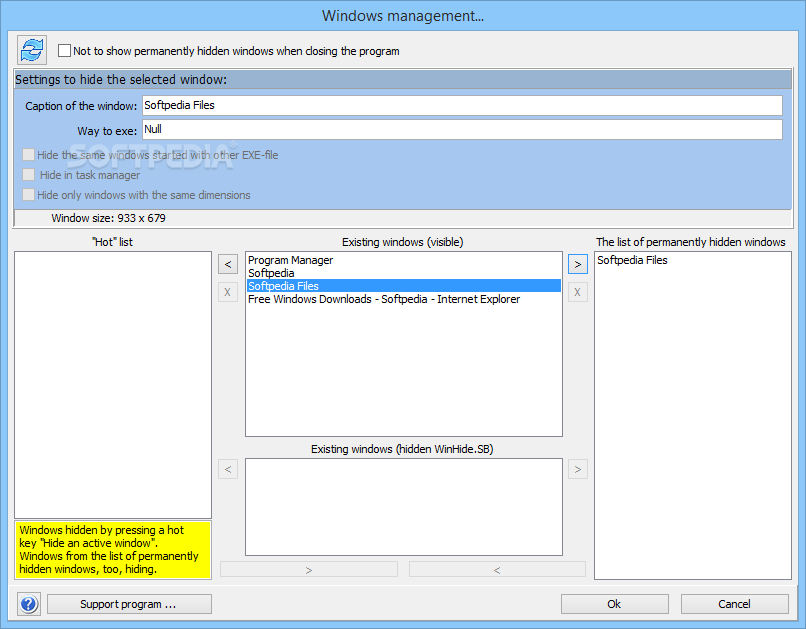
Task: Add selected window to permanently hidden list with > arrow
Action: click(x=578, y=264)
